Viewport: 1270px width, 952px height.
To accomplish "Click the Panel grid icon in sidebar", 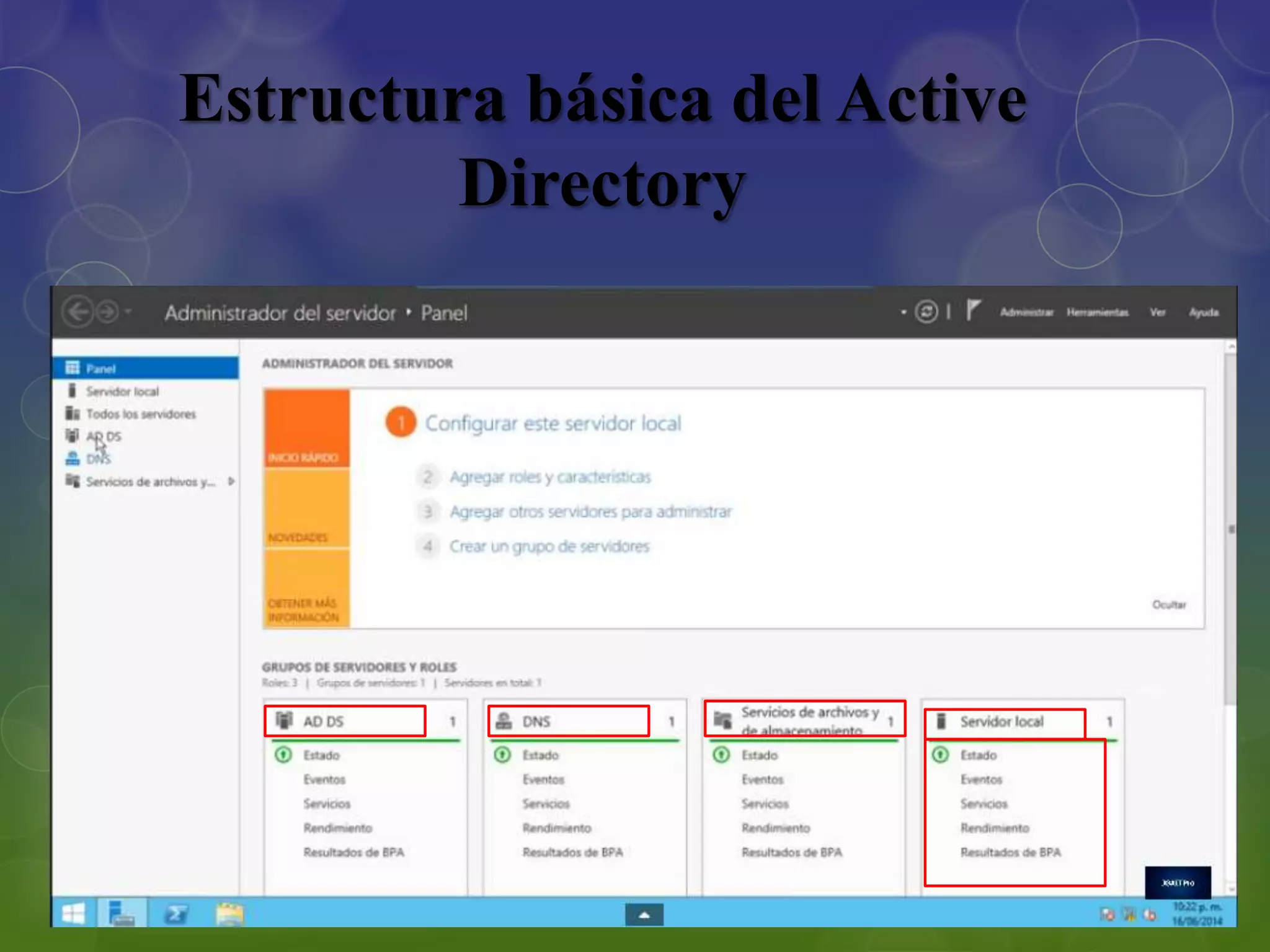I will tap(73, 368).
